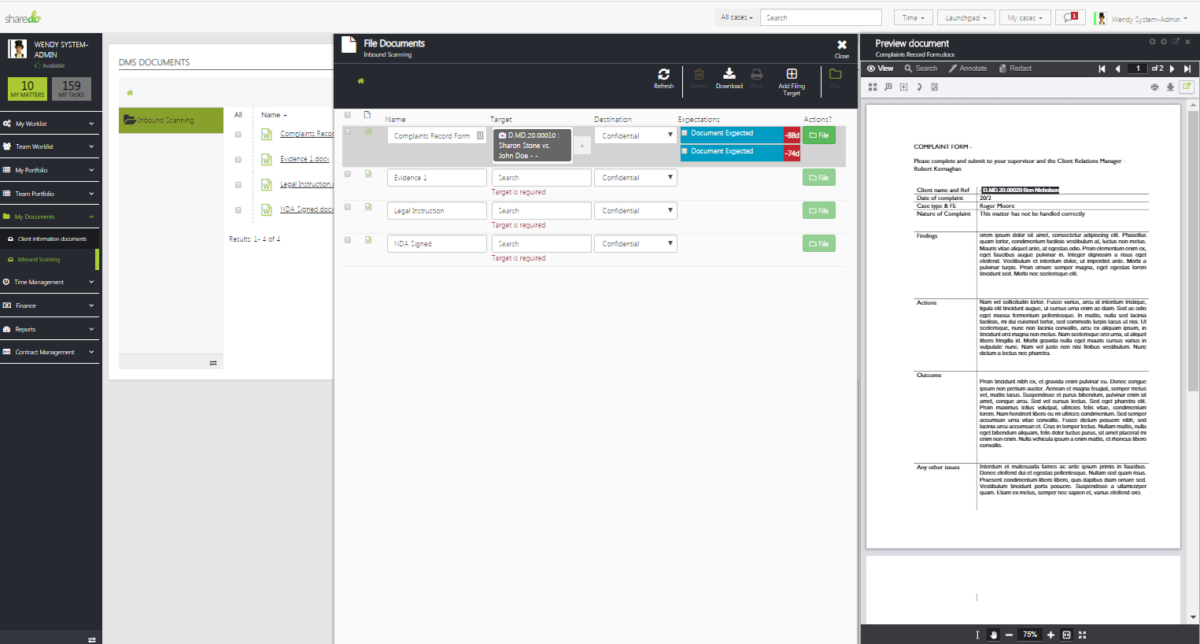
Task: Click the File button on the Evidence 1 row
Action: [x=818, y=177]
